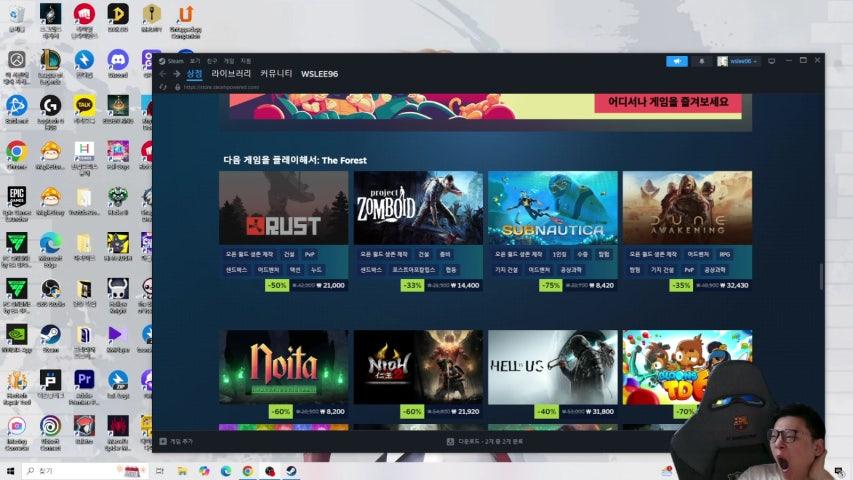Open Logitech G HUB desktop icon
This screenshot has width=853, height=480.
tap(51, 112)
